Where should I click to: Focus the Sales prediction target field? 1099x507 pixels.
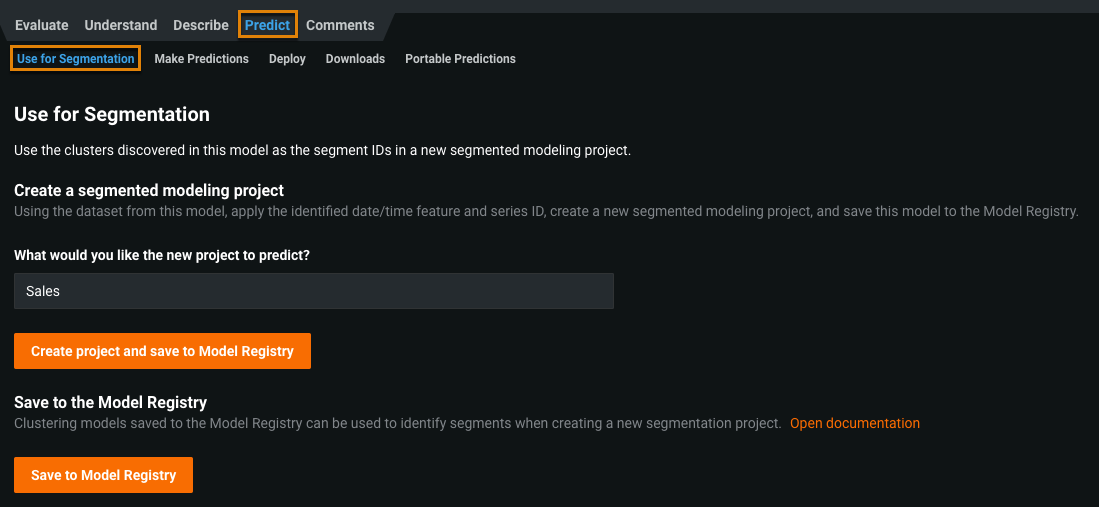point(313,291)
